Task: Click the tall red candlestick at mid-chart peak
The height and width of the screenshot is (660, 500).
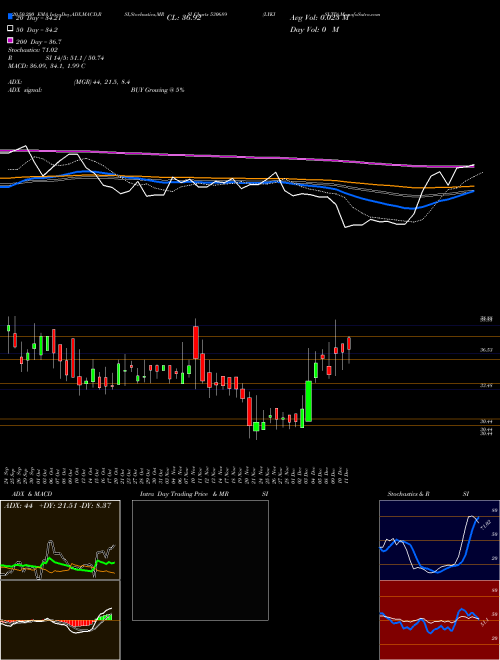Action: point(196,343)
